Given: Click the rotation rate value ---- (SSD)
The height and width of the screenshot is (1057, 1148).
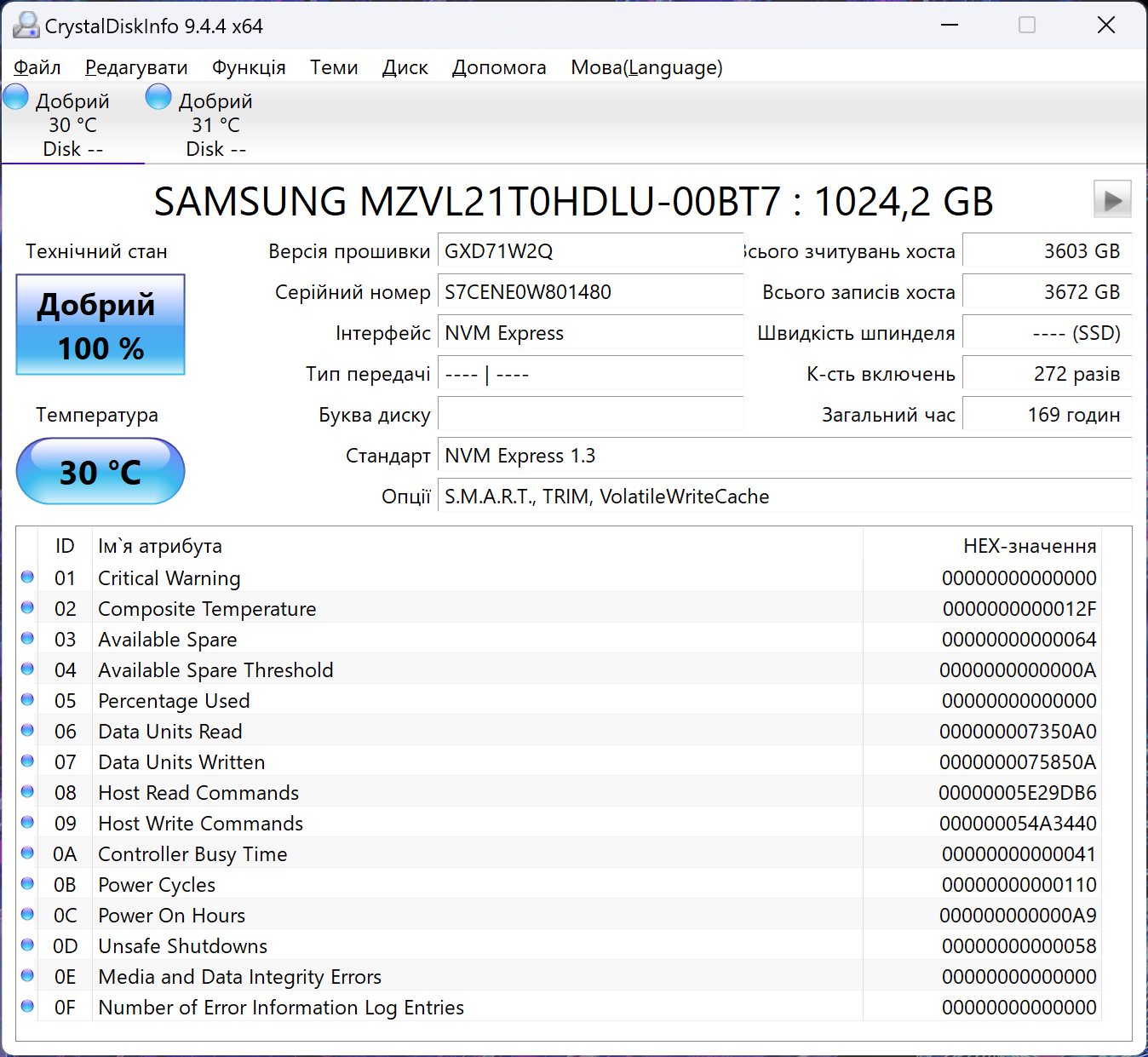Looking at the screenshot, I should coord(1048,333).
